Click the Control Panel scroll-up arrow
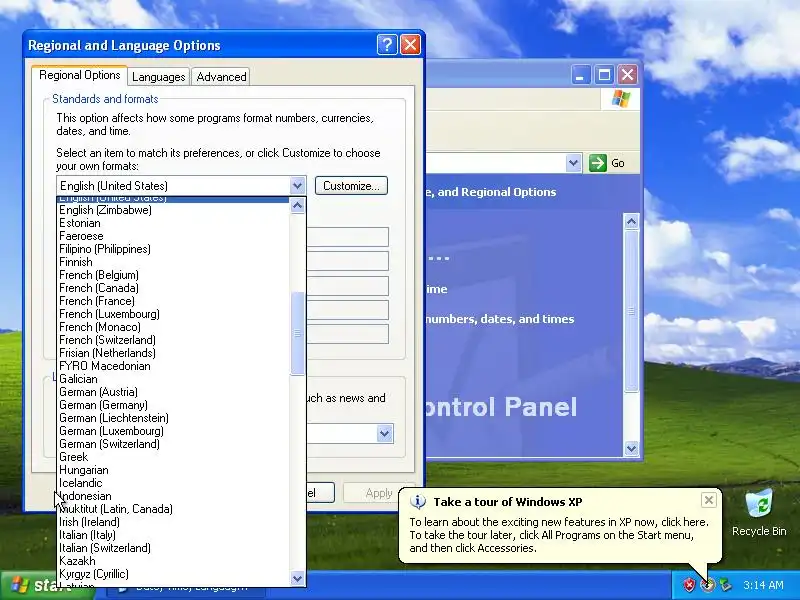Screen dimensions: 800x600 [631, 221]
